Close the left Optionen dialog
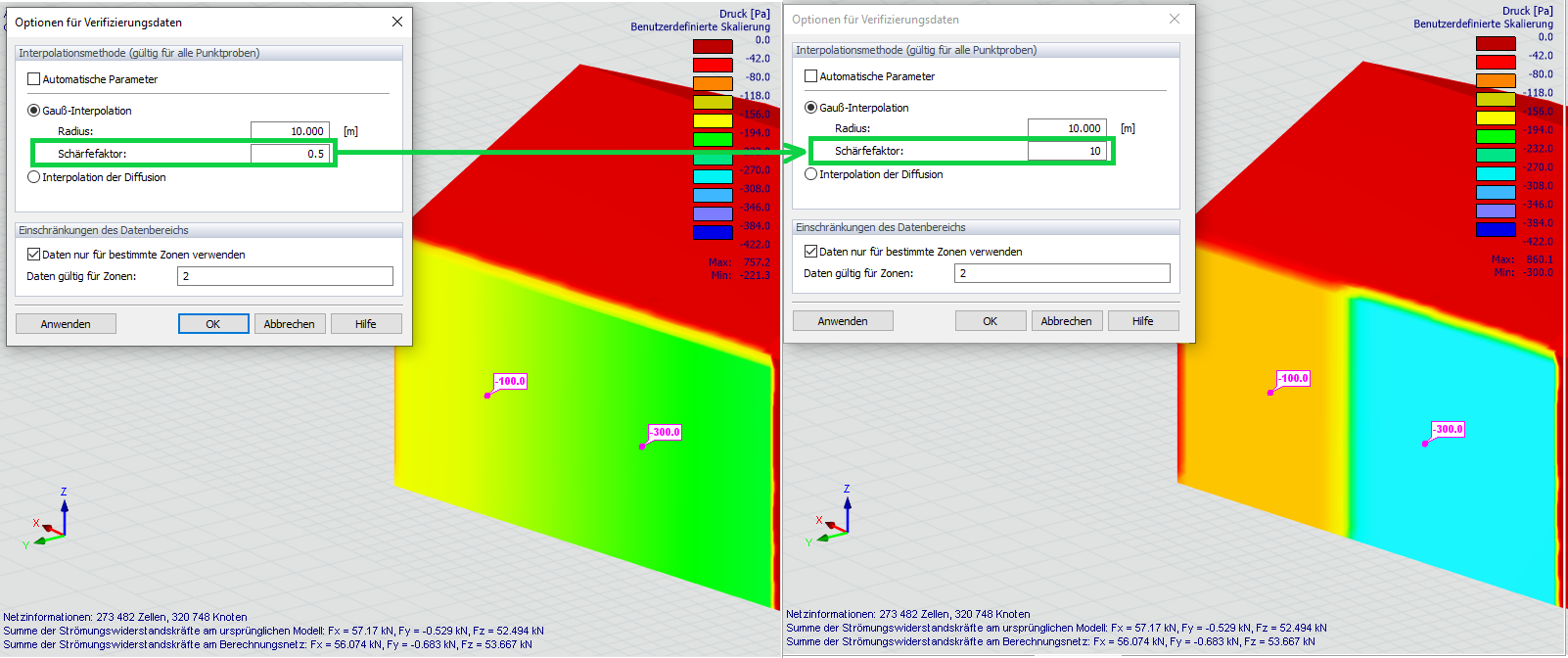The height and width of the screenshot is (658, 1568). [x=396, y=22]
